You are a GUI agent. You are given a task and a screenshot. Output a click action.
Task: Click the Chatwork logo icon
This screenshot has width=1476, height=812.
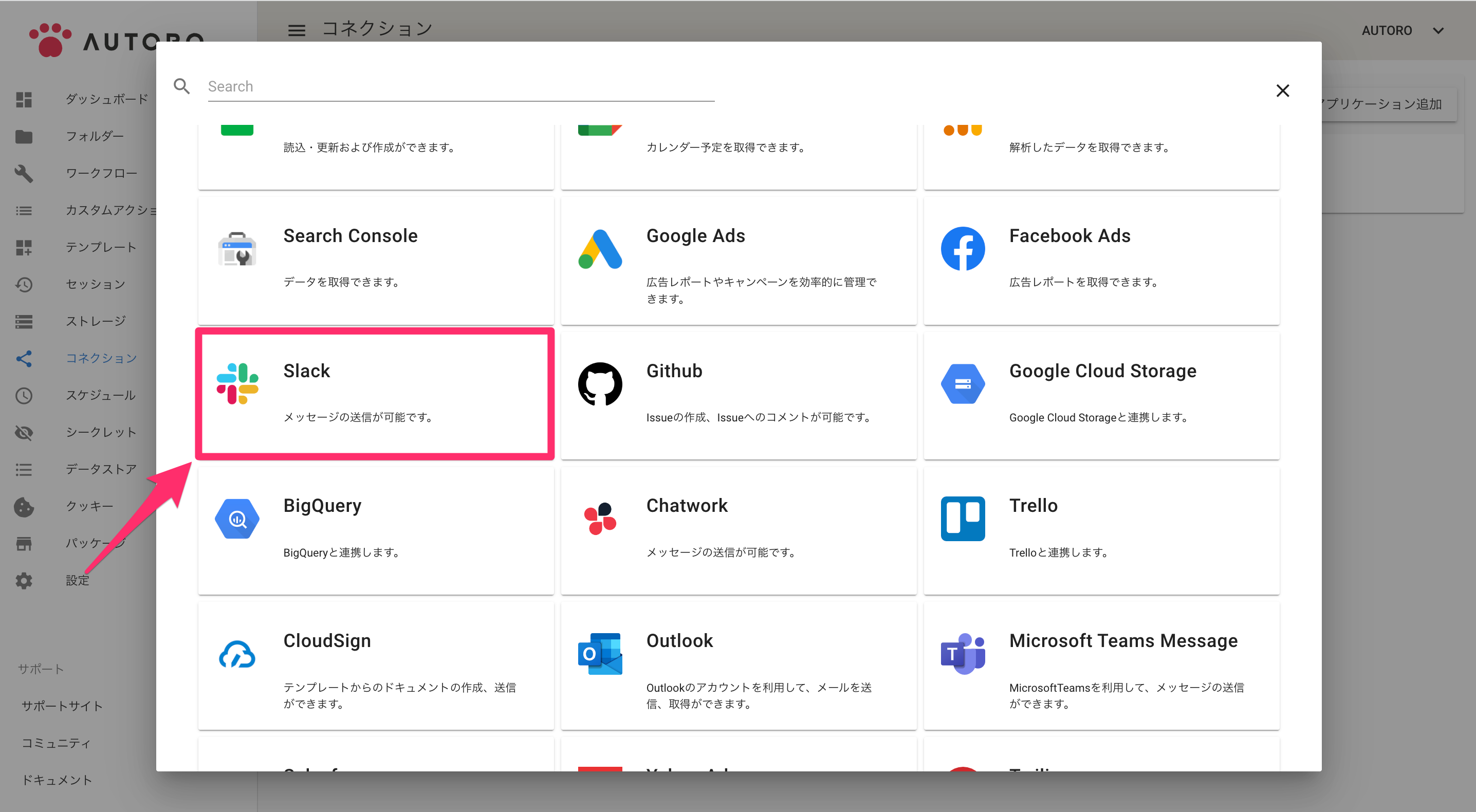[x=600, y=519]
